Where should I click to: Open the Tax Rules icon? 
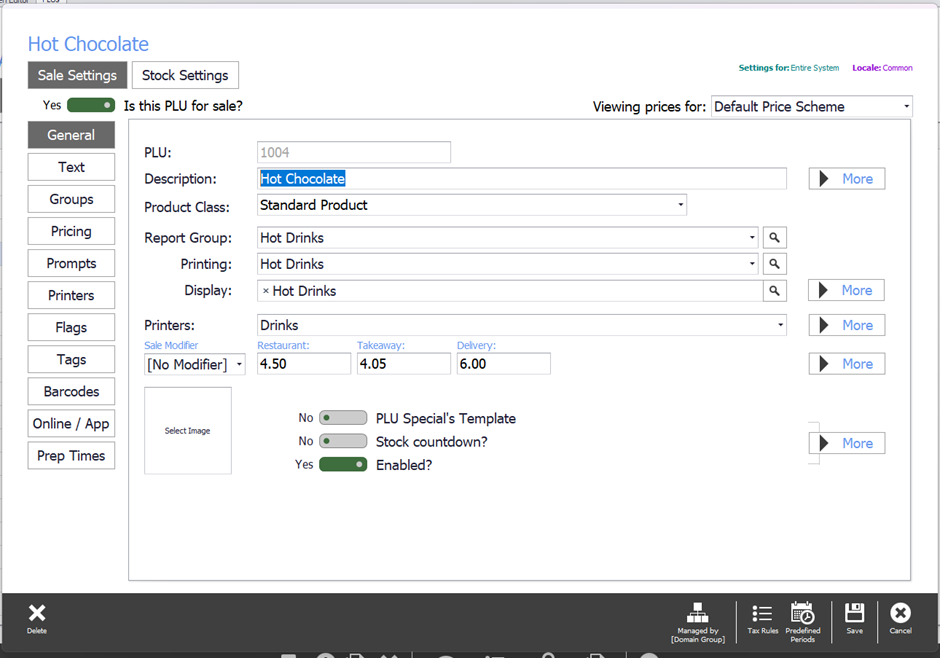tap(762, 614)
